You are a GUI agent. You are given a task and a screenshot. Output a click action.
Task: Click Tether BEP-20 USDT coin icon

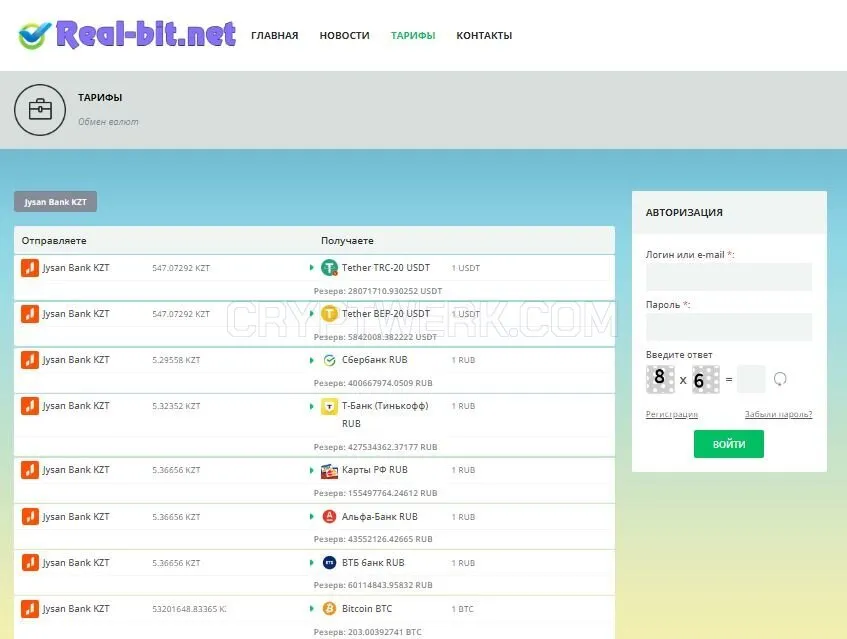(x=329, y=313)
